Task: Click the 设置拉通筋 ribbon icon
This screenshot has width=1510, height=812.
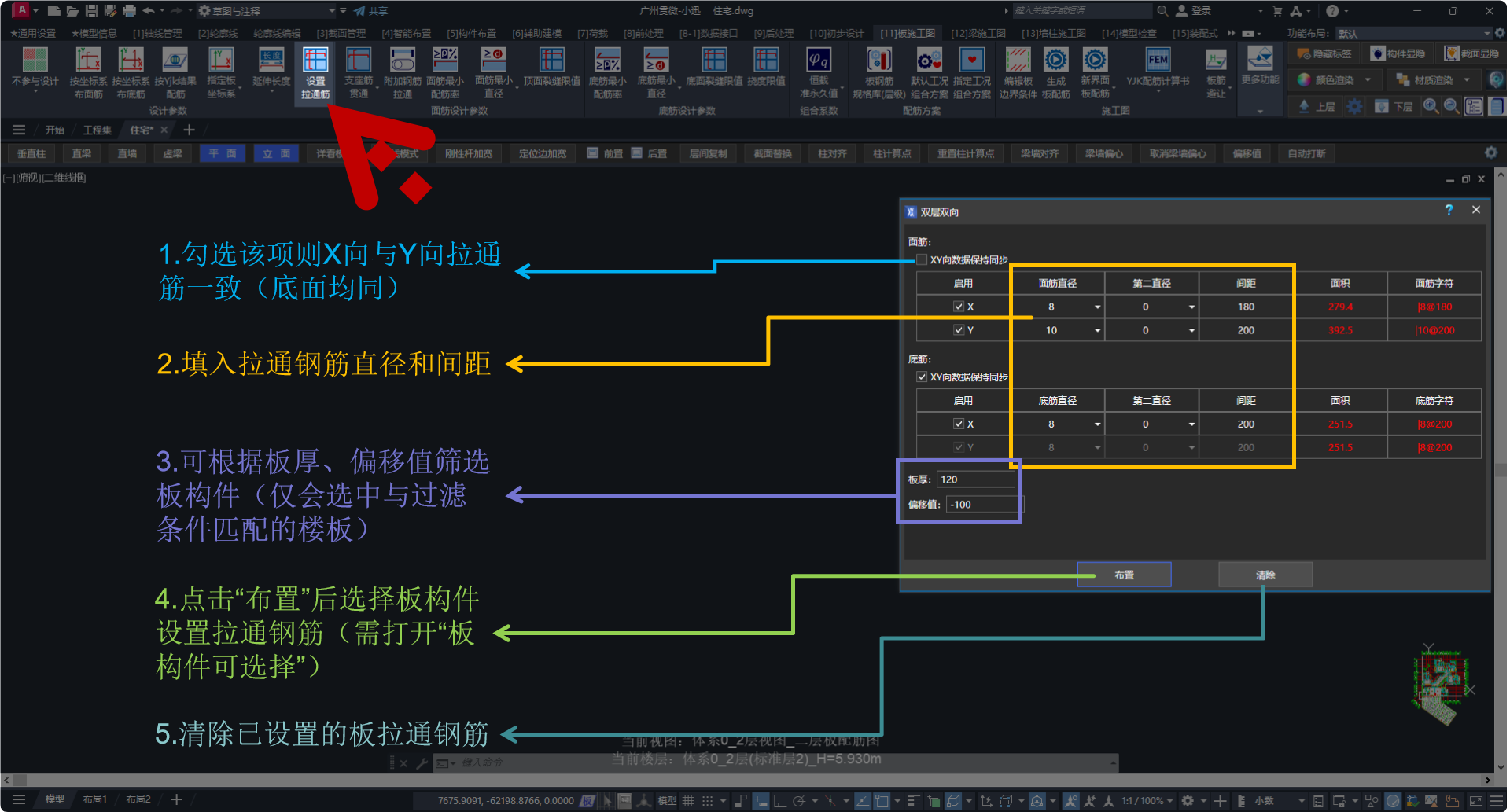Action: tap(315, 72)
